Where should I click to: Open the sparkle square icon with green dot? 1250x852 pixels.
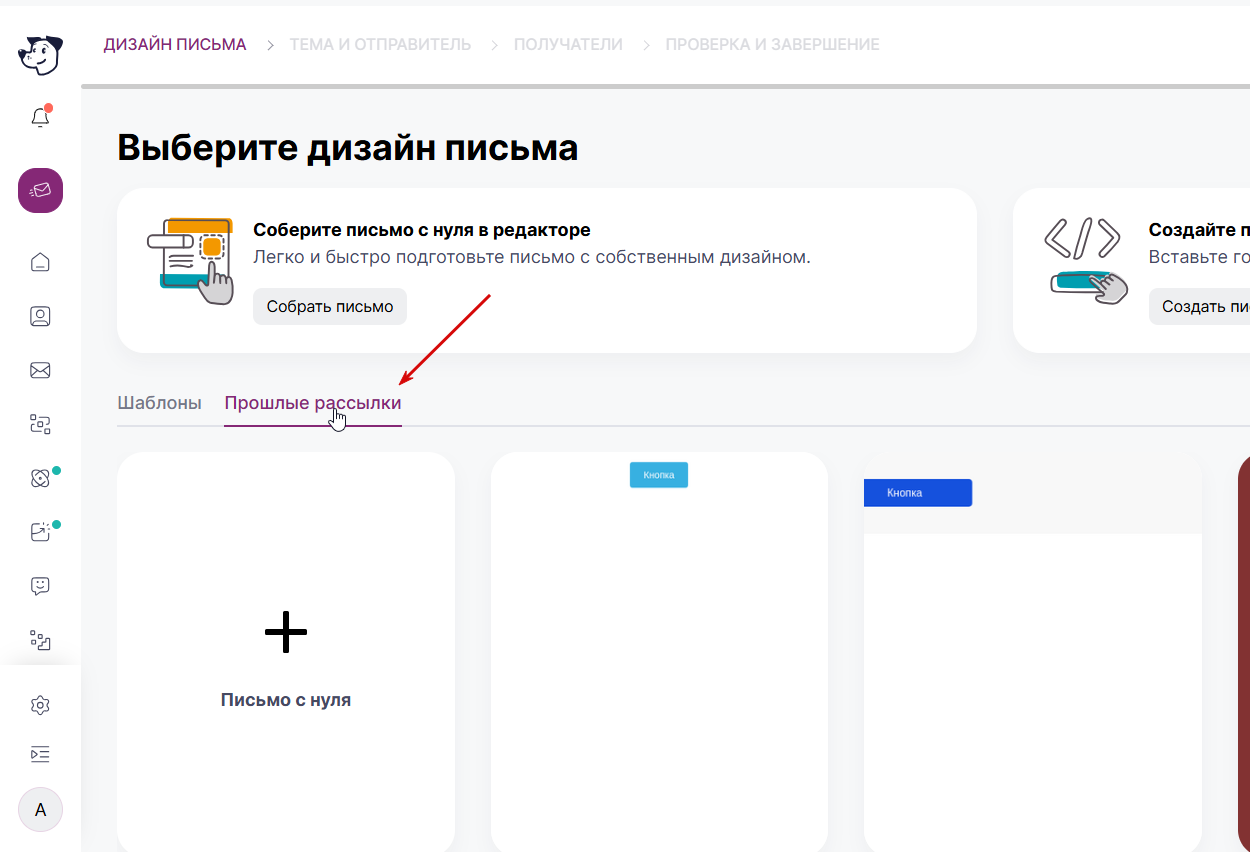(40, 532)
